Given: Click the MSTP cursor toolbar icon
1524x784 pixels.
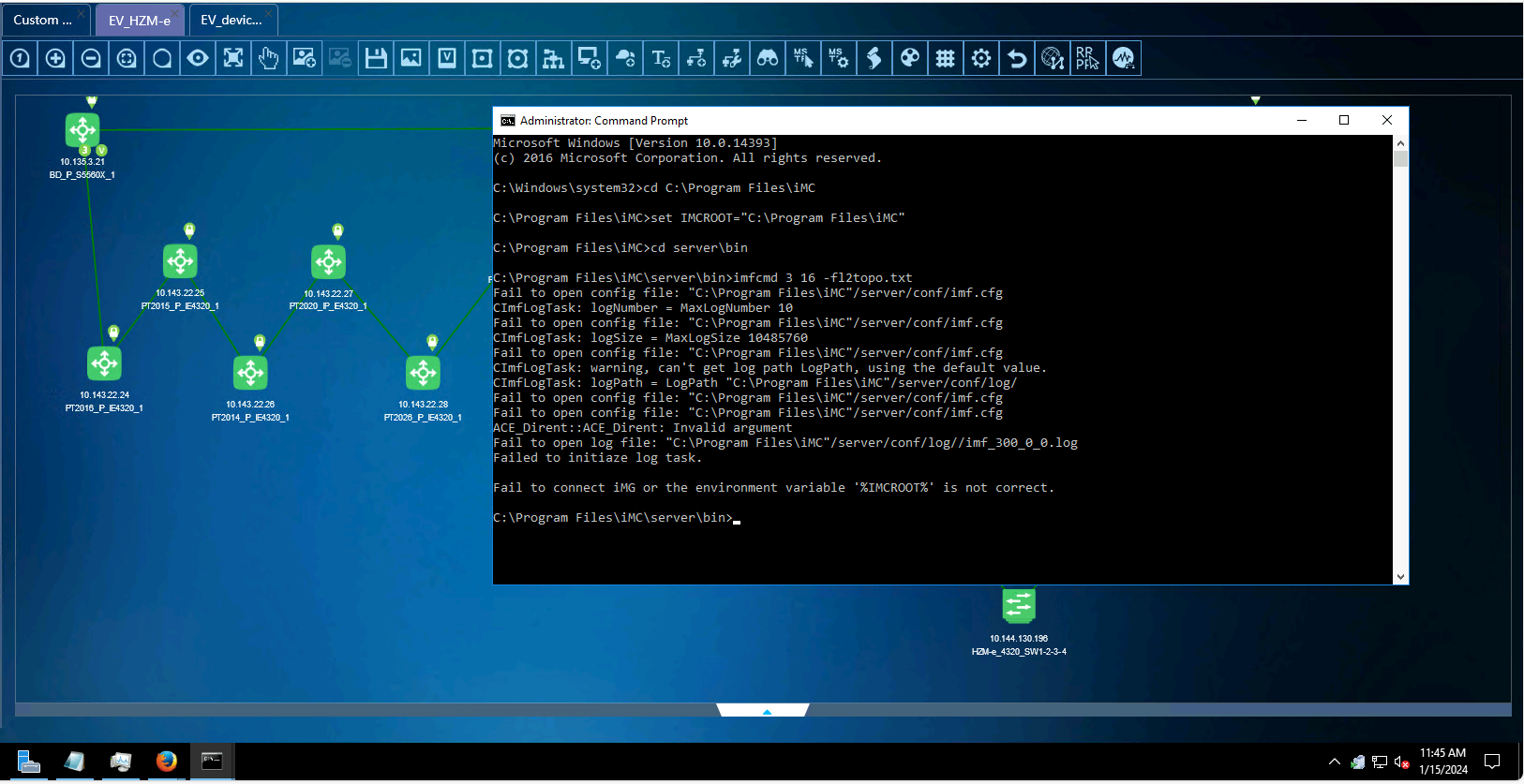Looking at the screenshot, I should pyautogui.click(x=803, y=58).
